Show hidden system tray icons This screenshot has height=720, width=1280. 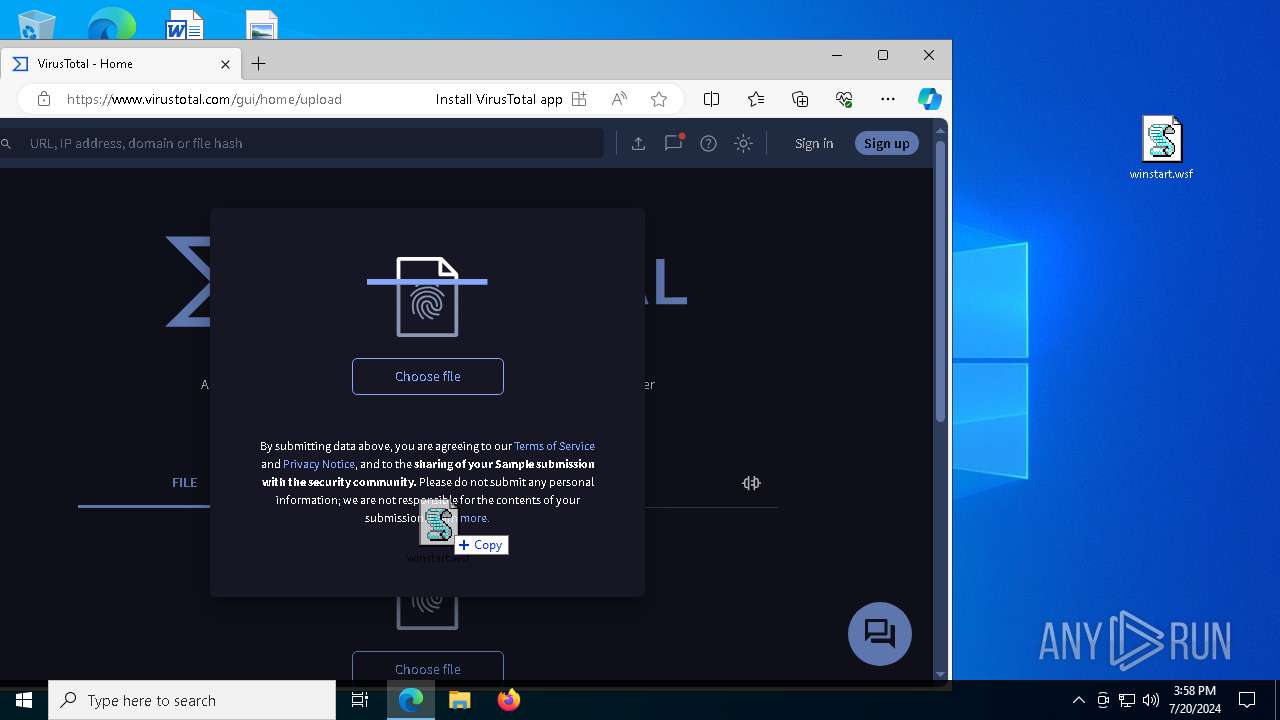[x=1078, y=700]
